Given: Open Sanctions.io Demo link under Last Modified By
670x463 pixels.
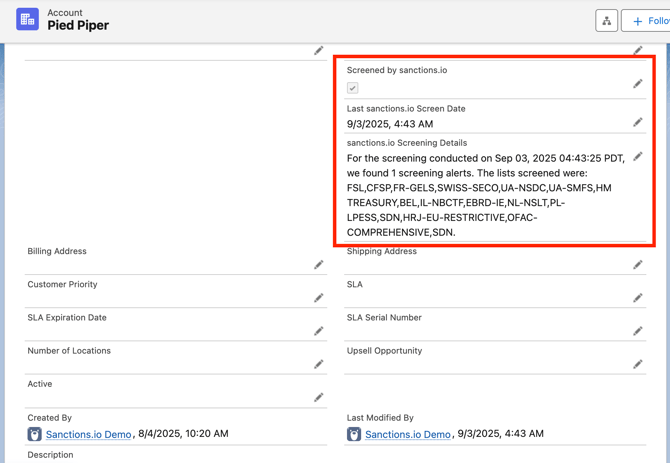Looking at the screenshot, I should (x=408, y=434).
